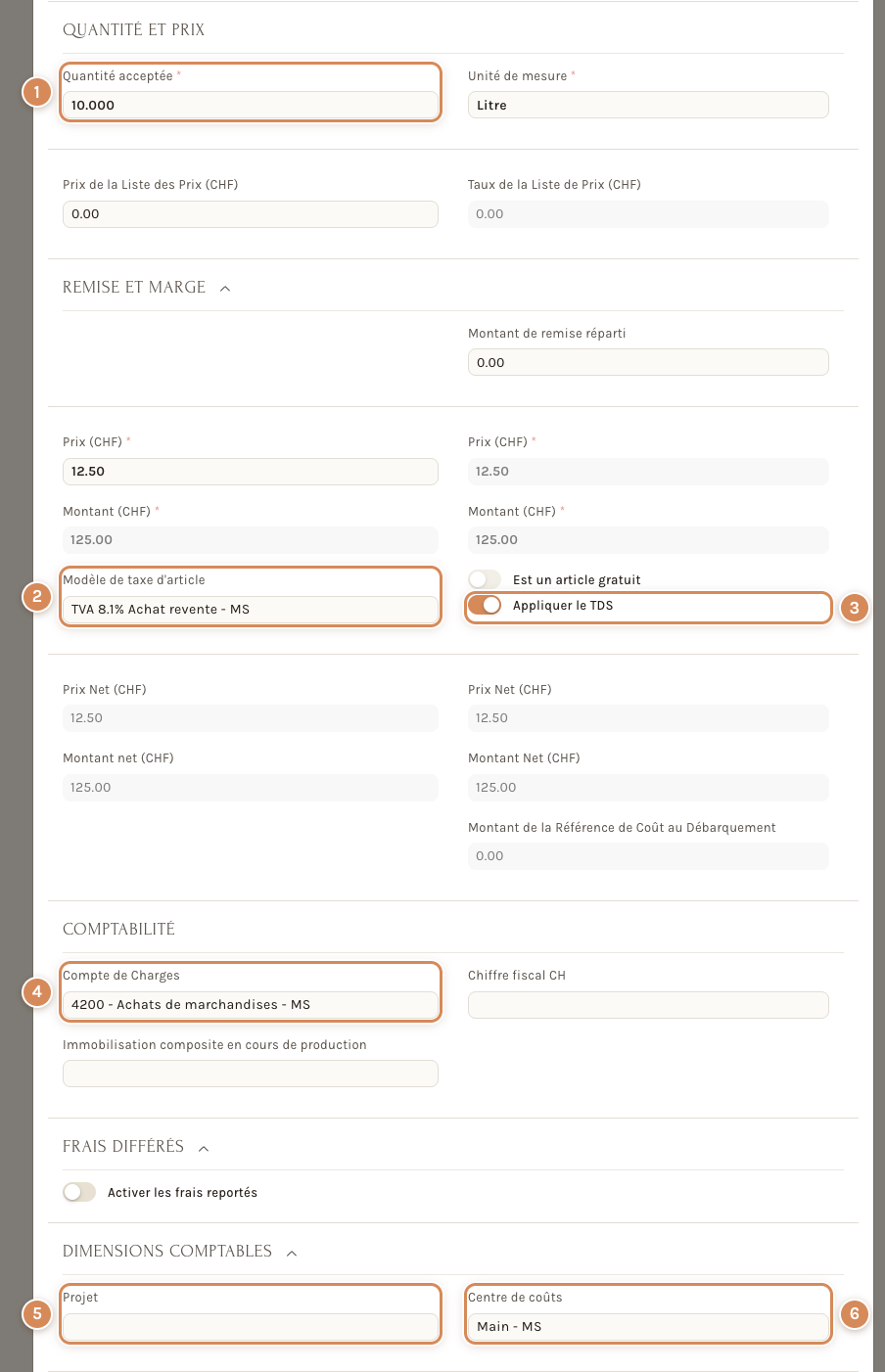Click the empty Projet field
The image size is (885, 1372).
(x=251, y=1327)
